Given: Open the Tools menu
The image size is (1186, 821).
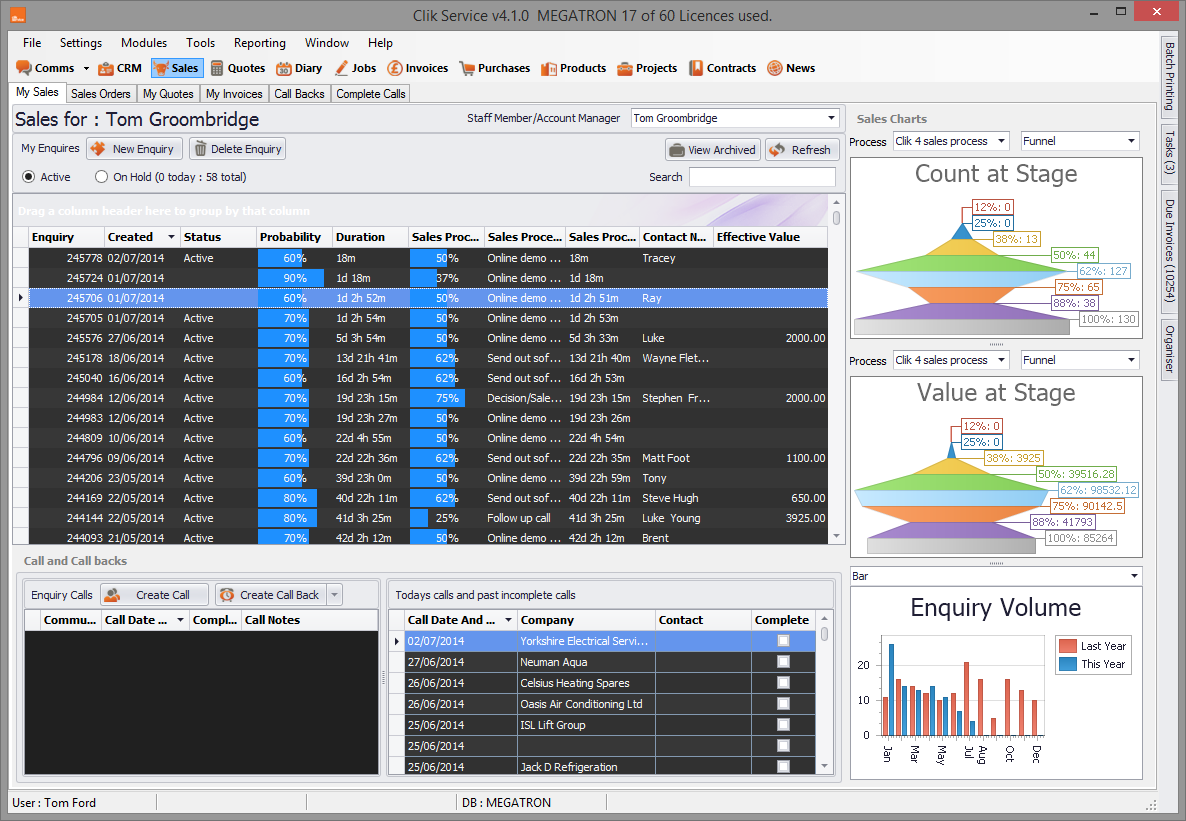Looking at the screenshot, I should pyautogui.click(x=200, y=43).
